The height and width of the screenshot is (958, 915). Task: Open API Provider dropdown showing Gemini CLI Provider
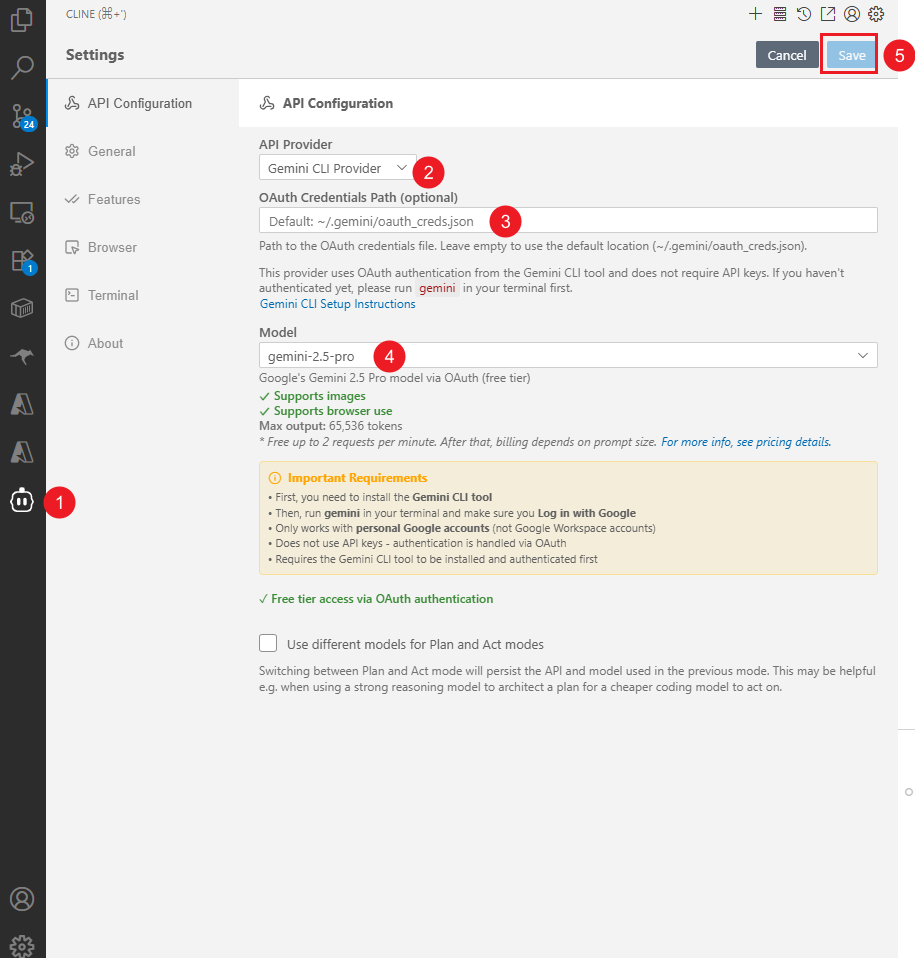click(337, 167)
